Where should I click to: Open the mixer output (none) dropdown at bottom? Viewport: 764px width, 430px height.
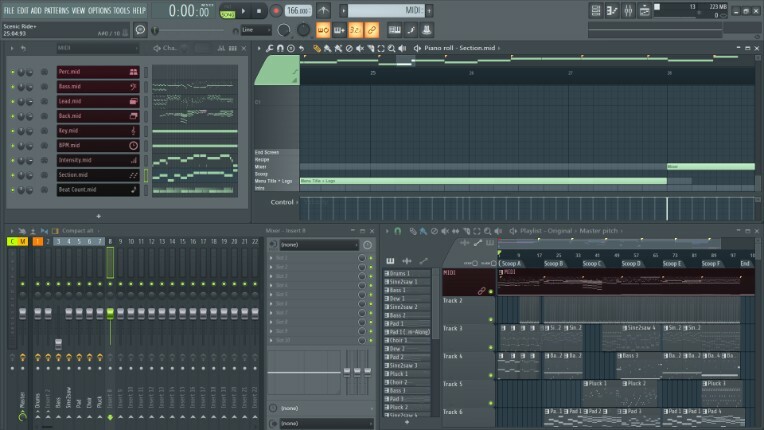(x=324, y=423)
